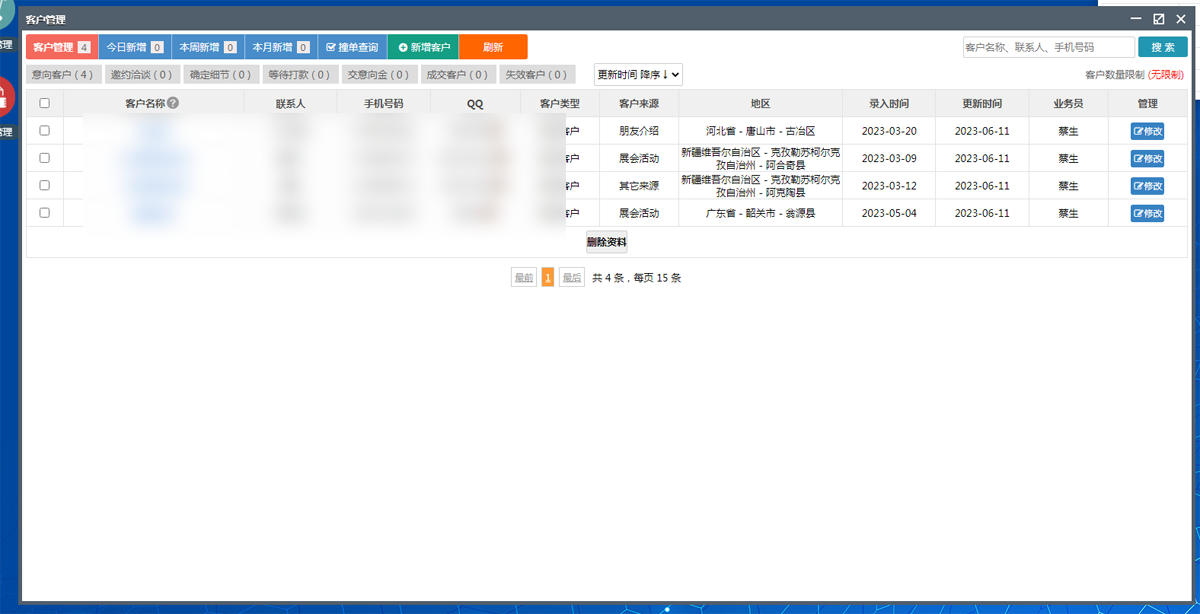1200x614 pixels.
Task: Switch to the 今日新增 tab
Action: click(x=133, y=47)
